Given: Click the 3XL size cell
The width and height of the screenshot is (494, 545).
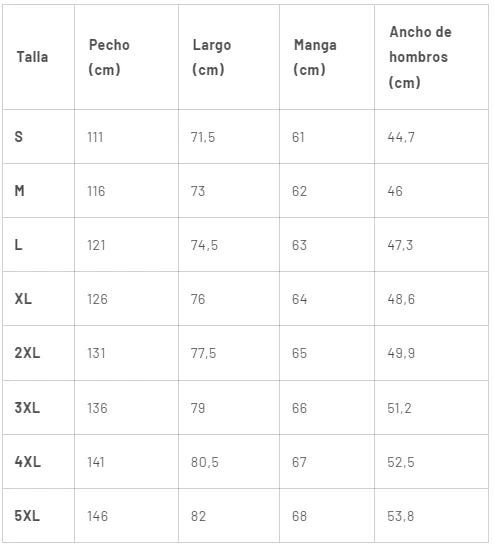Looking at the screenshot, I should 27,408.
